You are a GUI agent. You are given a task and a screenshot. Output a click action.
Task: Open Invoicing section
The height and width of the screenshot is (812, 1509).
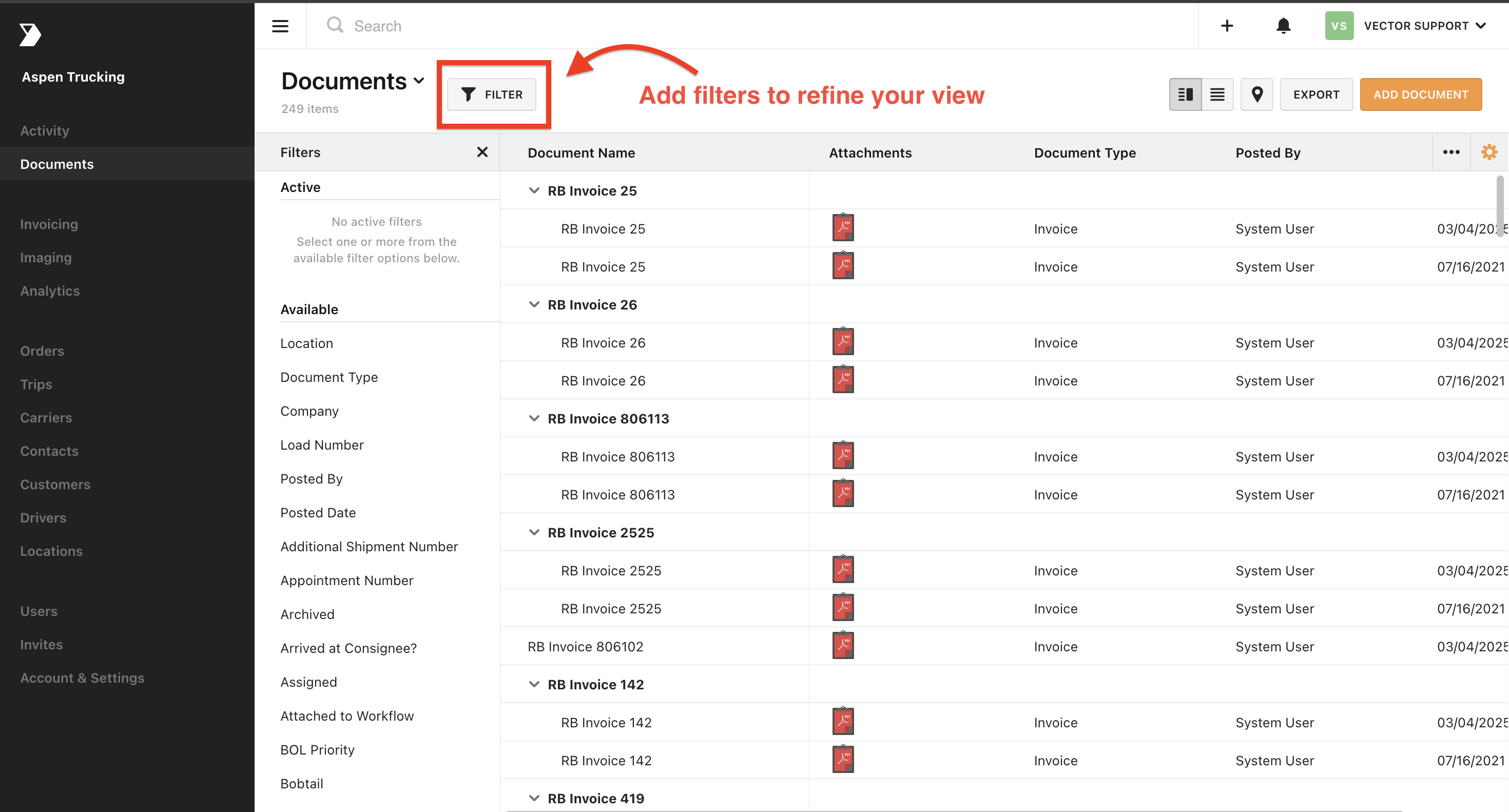point(49,224)
